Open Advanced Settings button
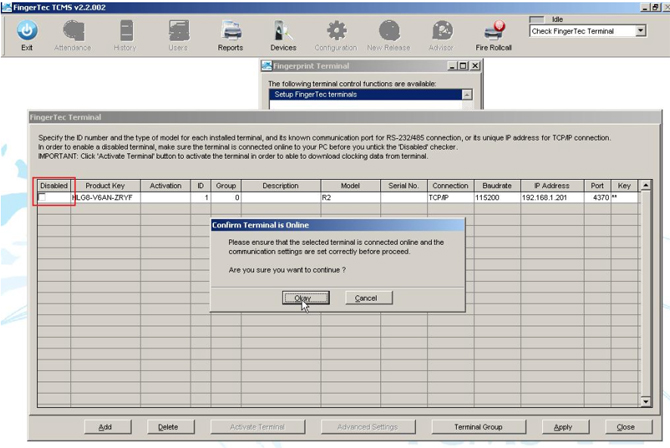Image resolution: width=670 pixels, height=448 pixels. [368, 427]
